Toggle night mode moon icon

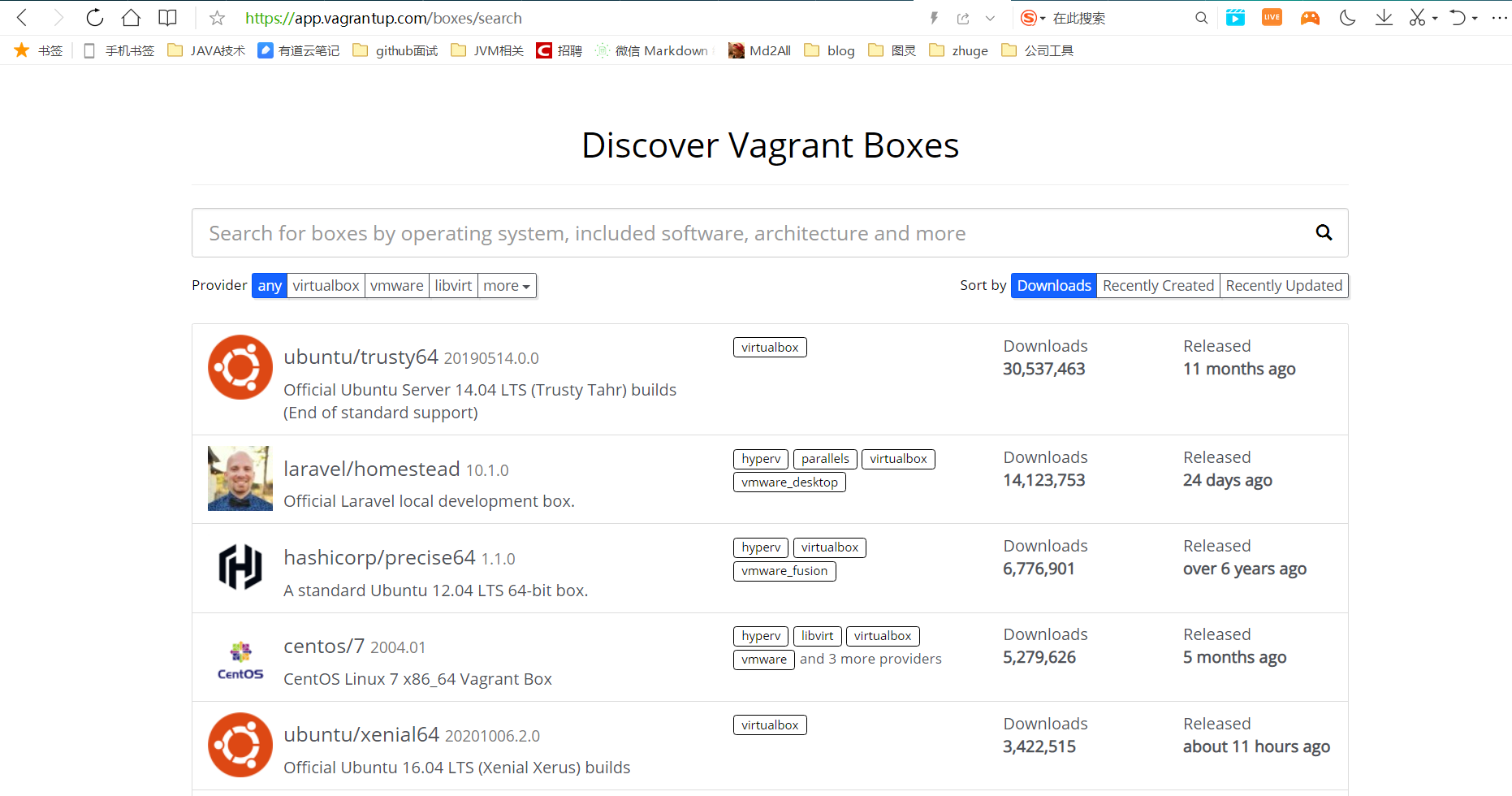click(1347, 18)
